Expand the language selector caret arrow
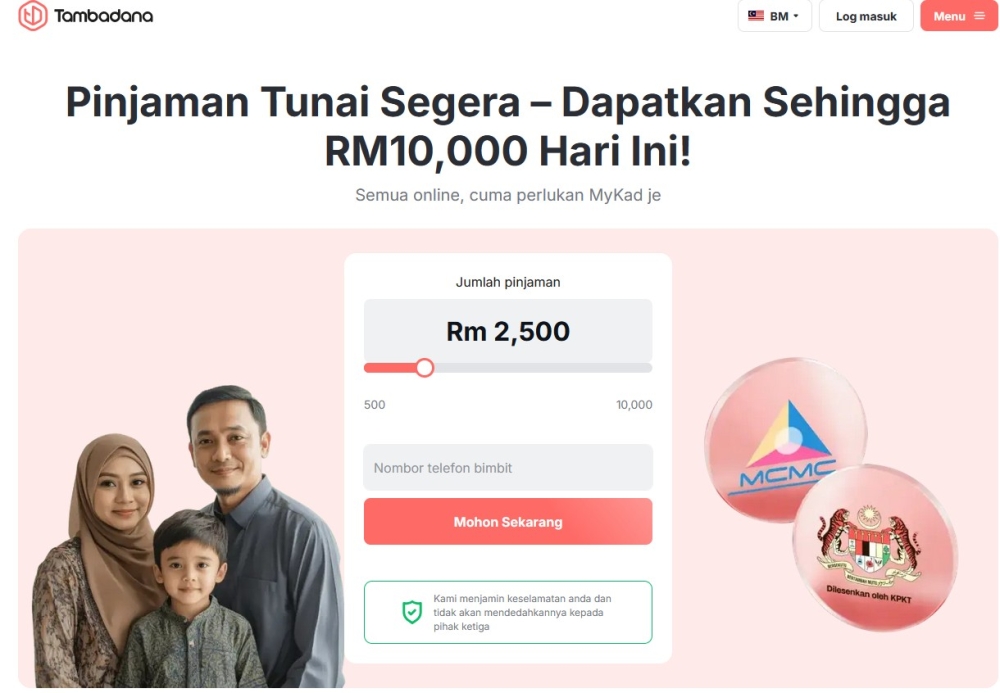This screenshot has height=693, width=1000. [x=796, y=16]
